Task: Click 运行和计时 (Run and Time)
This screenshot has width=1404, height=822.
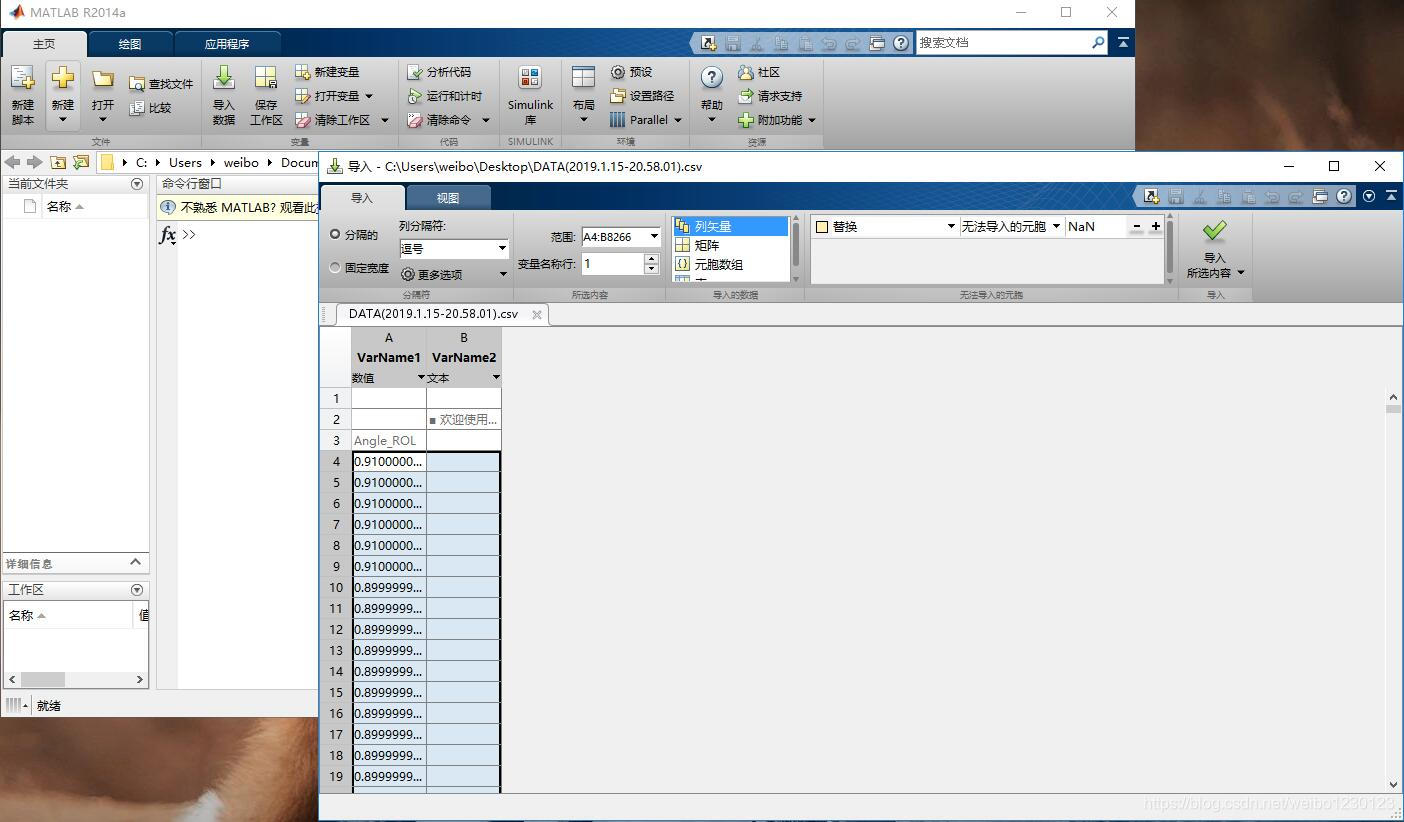Action: [x=445, y=96]
